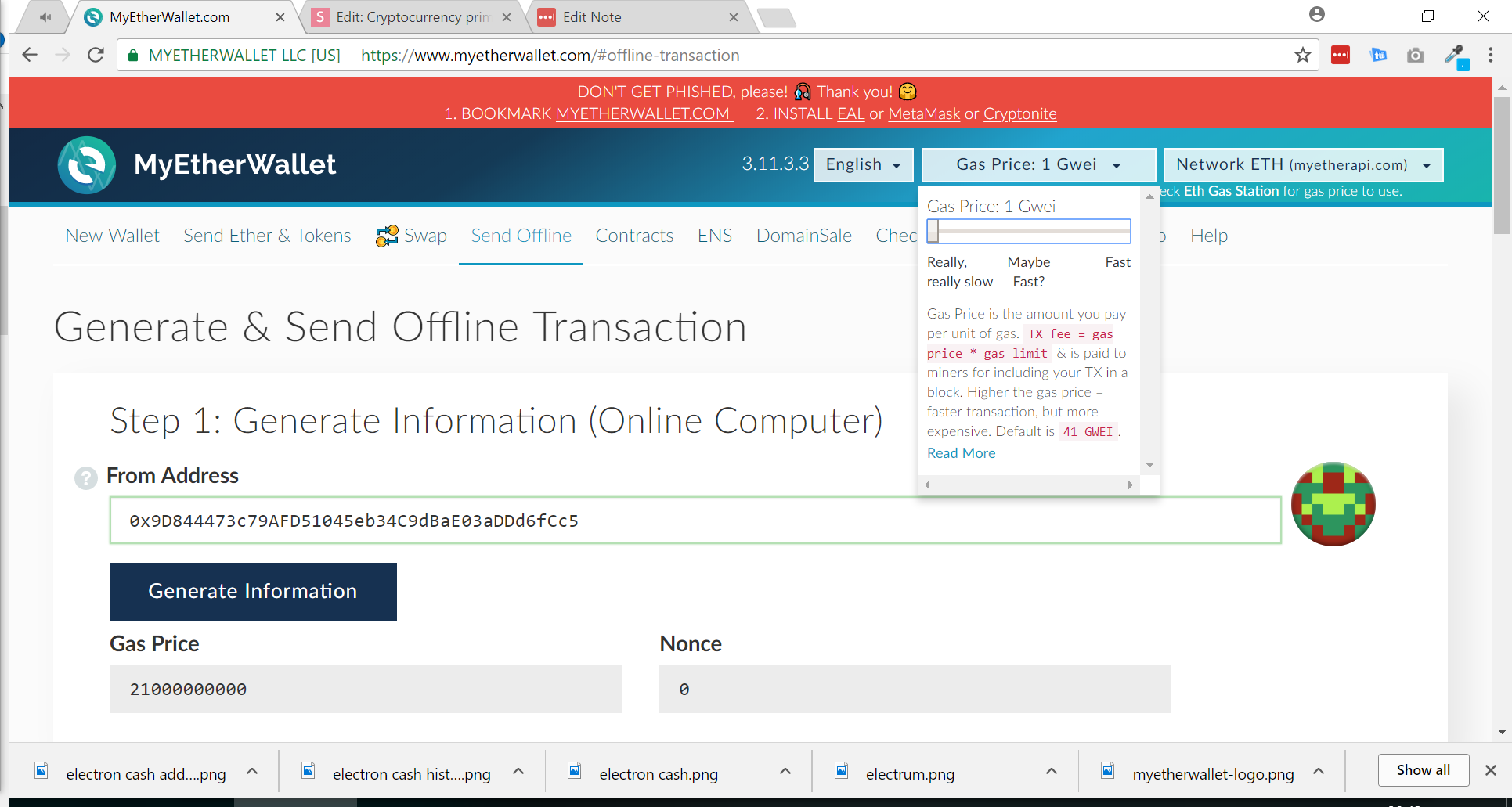Click the camera screenshot extension icon
Viewport: 1512px width, 807px height.
1415,55
